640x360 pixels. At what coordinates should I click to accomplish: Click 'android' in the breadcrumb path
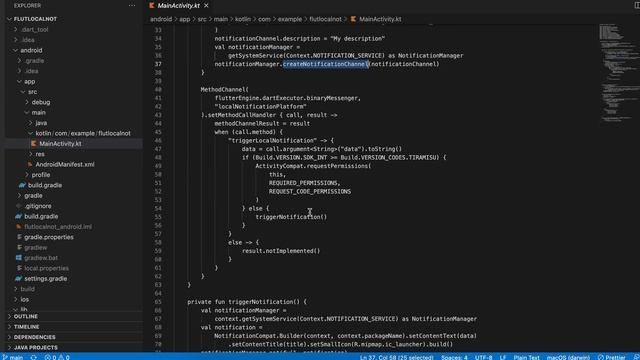[161, 19]
